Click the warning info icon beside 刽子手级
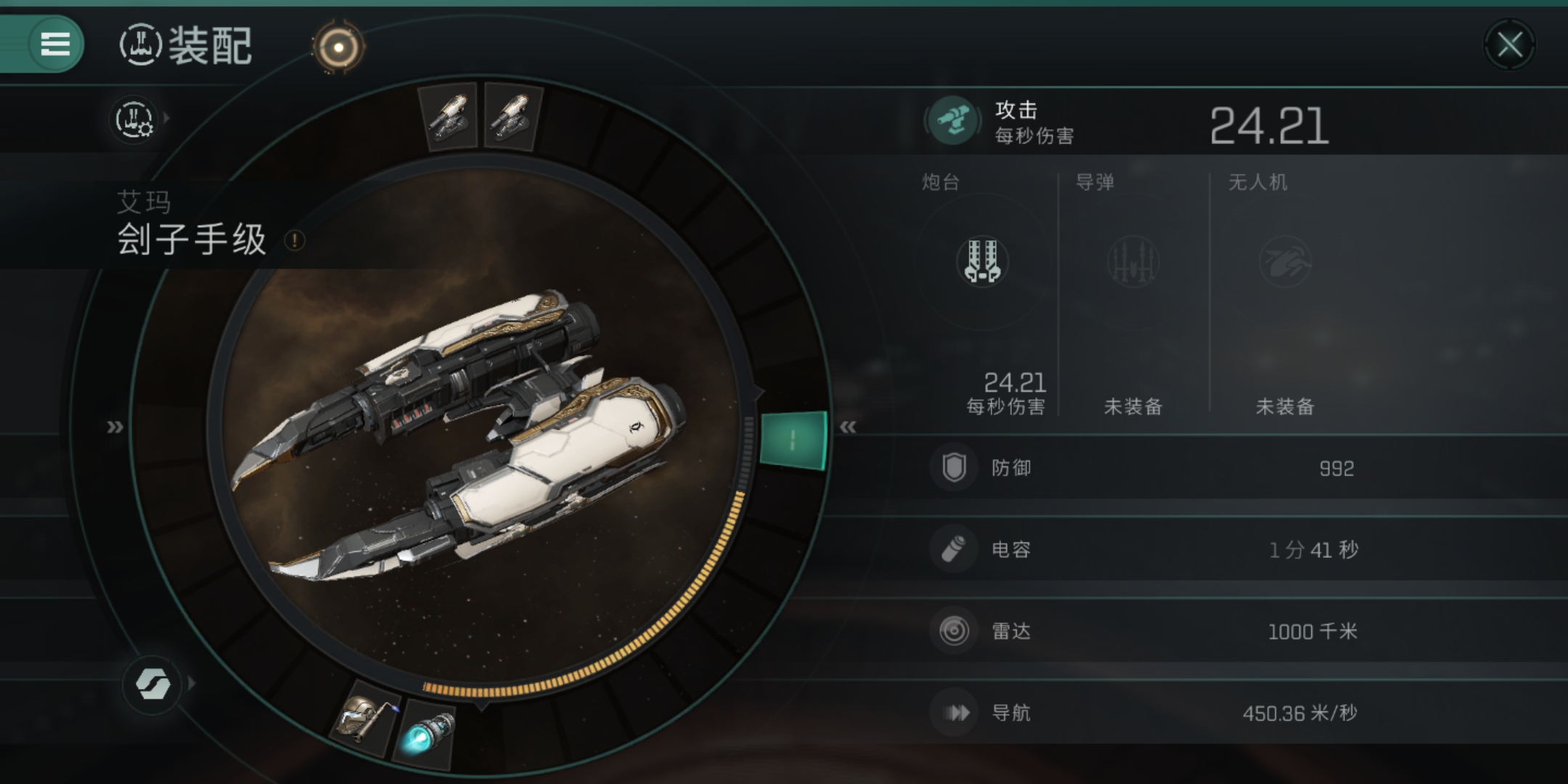The width and height of the screenshot is (1568, 784). point(294,240)
